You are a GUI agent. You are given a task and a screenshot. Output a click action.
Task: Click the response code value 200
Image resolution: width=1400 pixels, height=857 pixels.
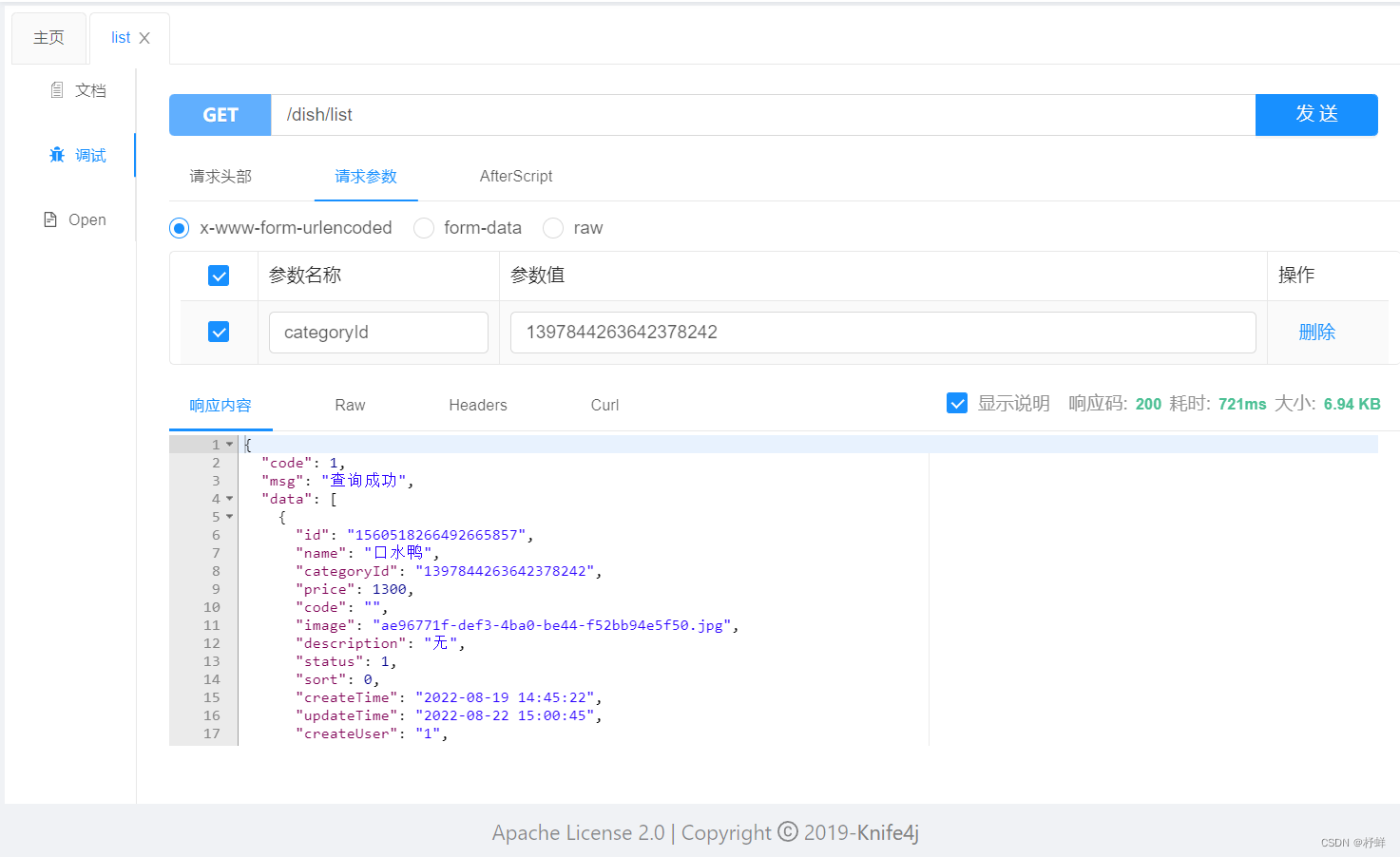pyautogui.click(x=1148, y=404)
